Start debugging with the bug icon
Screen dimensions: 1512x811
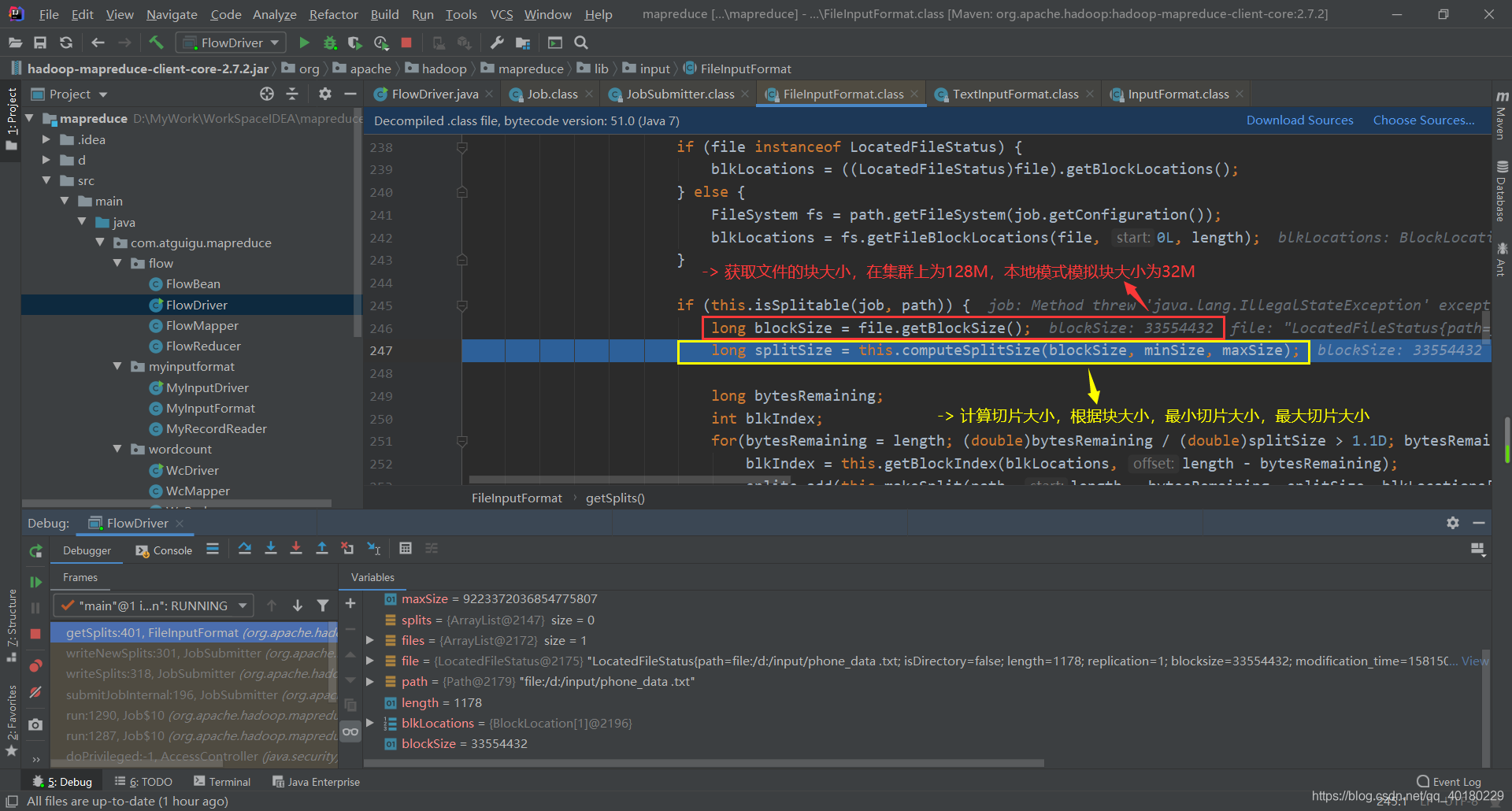click(x=330, y=43)
